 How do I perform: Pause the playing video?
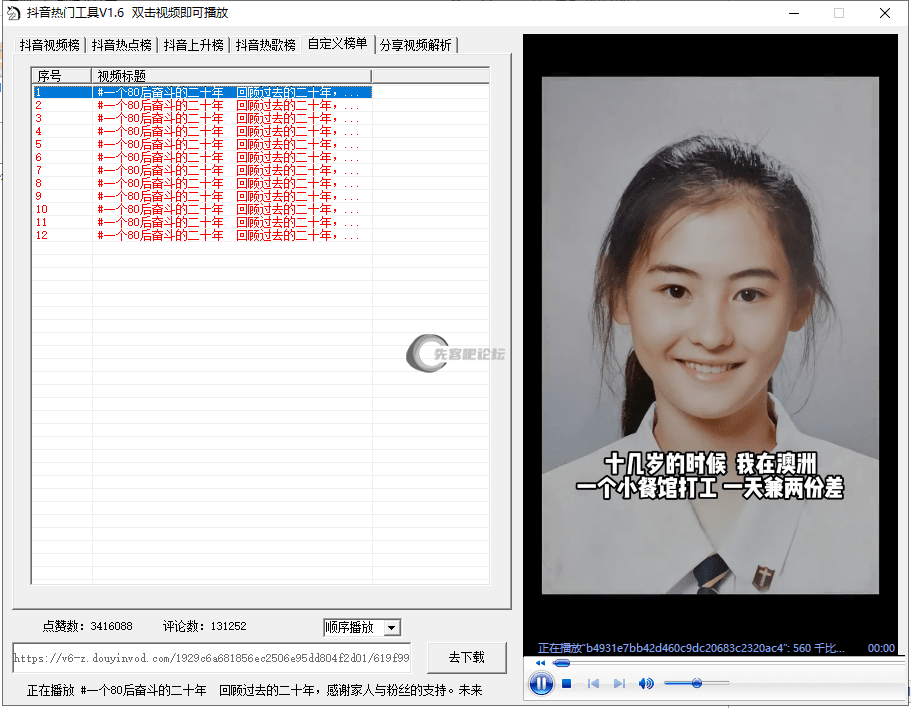point(540,684)
